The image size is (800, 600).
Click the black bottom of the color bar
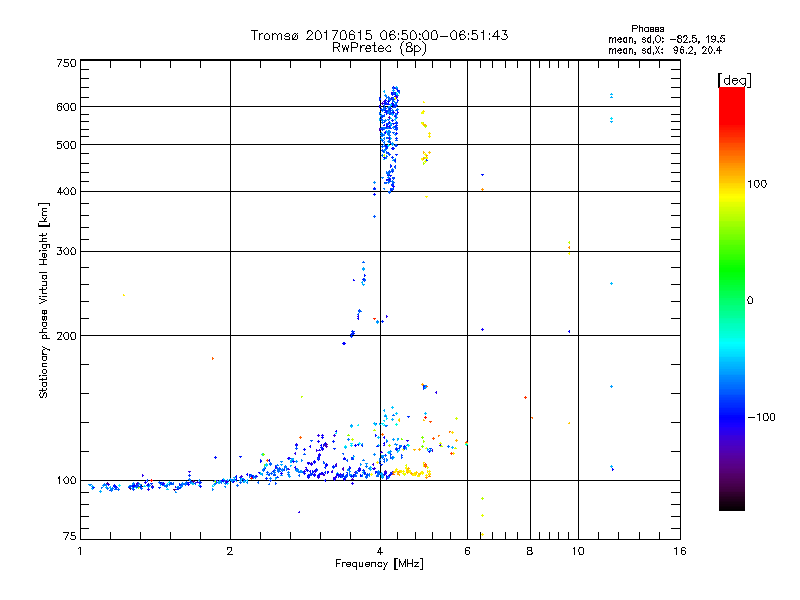coord(732,503)
